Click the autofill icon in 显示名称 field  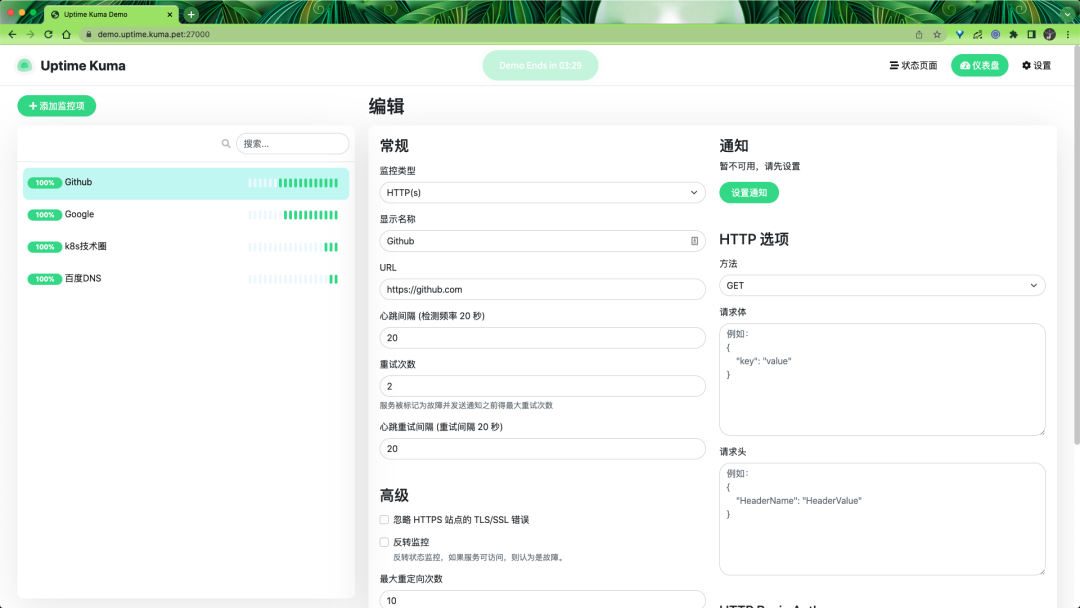[x=694, y=241]
